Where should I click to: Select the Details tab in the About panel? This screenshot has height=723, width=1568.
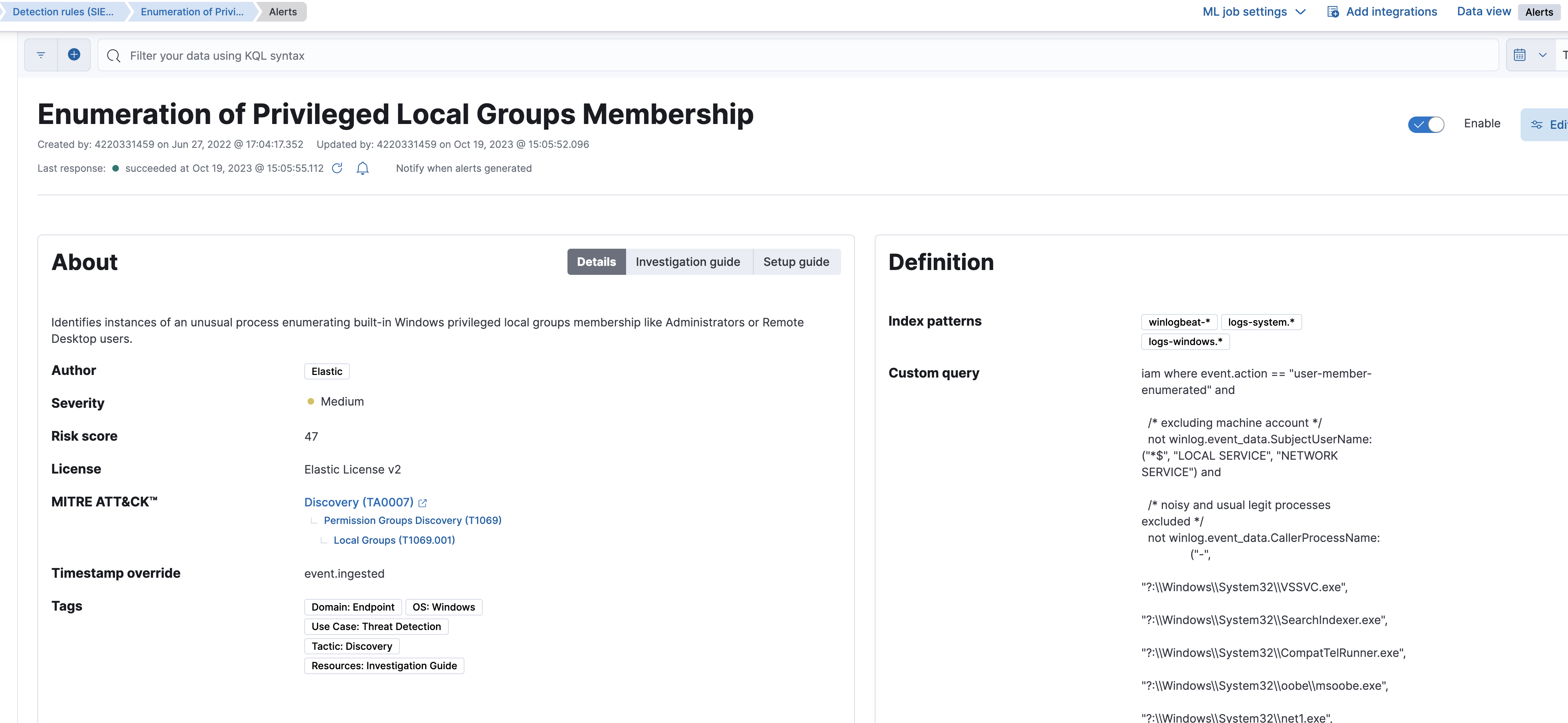coord(596,261)
